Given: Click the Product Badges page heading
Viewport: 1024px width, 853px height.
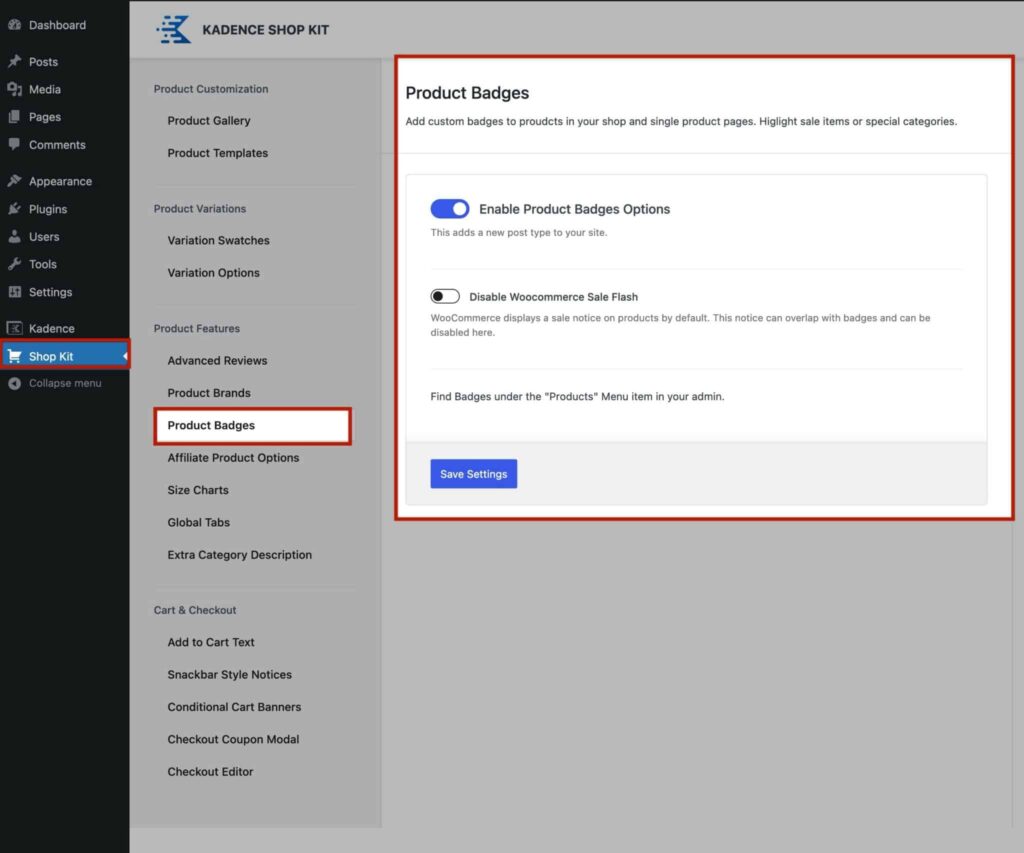Looking at the screenshot, I should coord(467,93).
